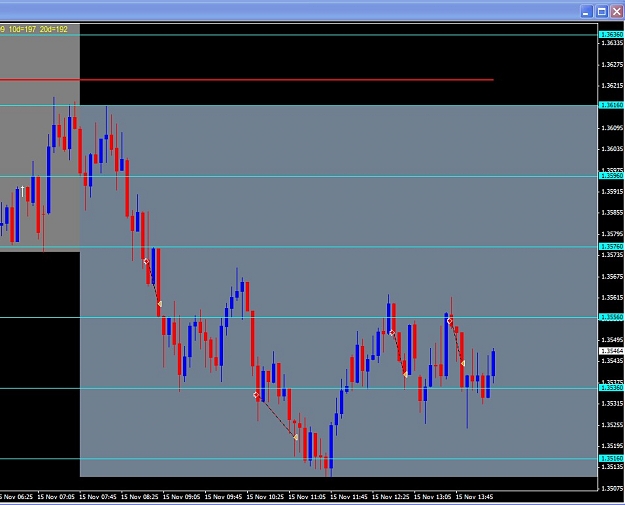625x505 pixels.
Task: Click the 10d=197 indicator text
Action: click(x=22, y=29)
